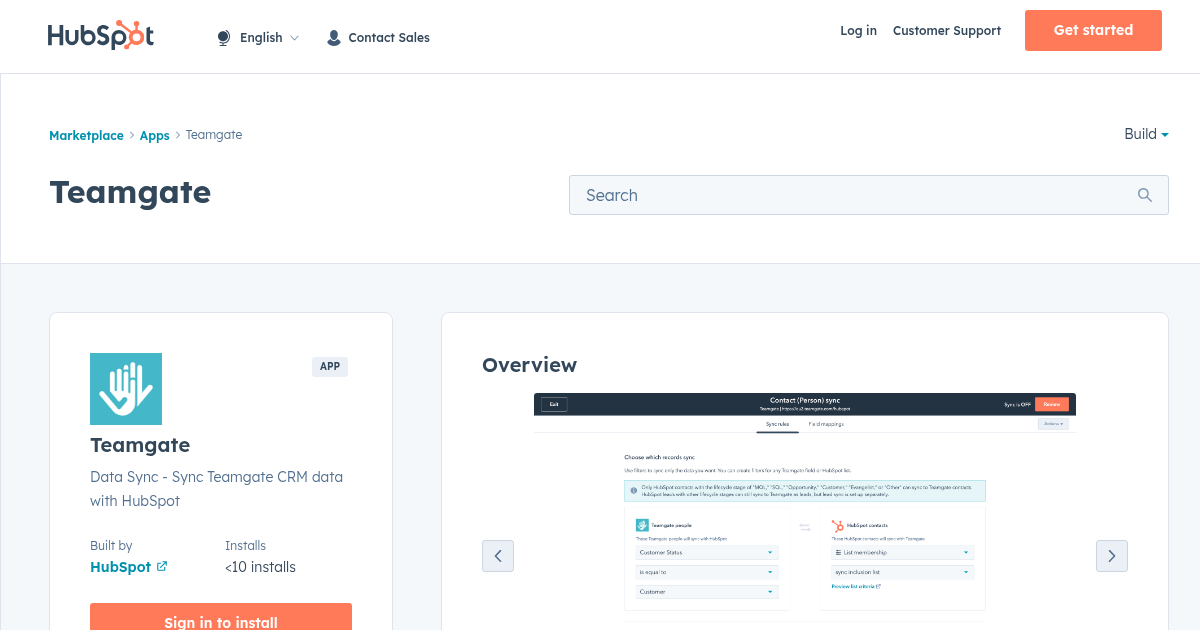Go to Marketplace breadcrumb
This screenshot has height=630, width=1200.
tap(86, 135)
